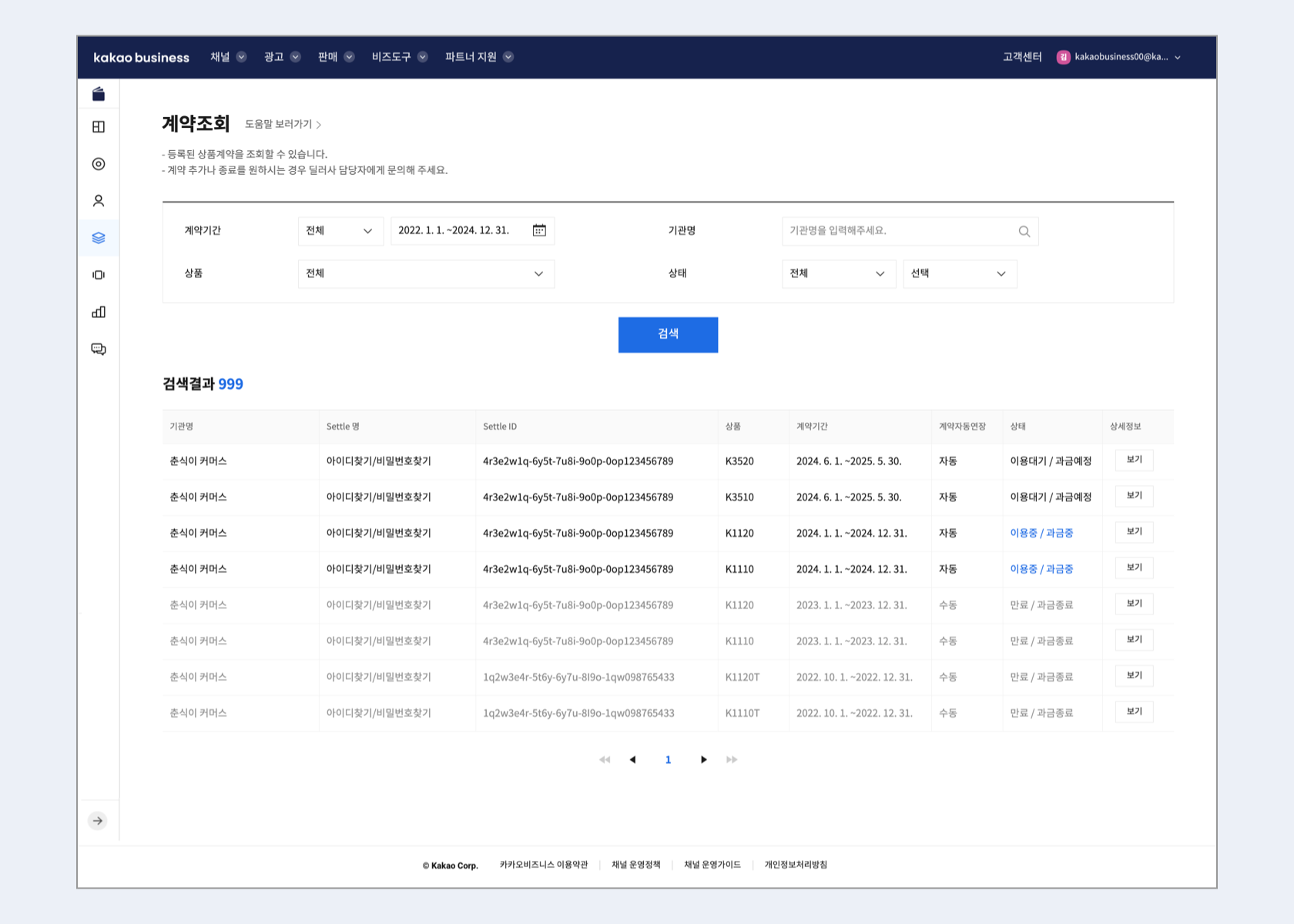
Task: Click the clapperboard icon in sidebar
Action: [99, 94]
